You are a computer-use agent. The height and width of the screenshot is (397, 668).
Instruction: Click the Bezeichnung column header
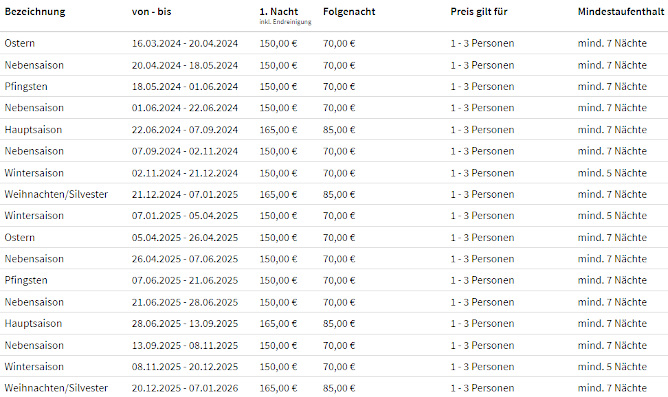click(35, 12)
